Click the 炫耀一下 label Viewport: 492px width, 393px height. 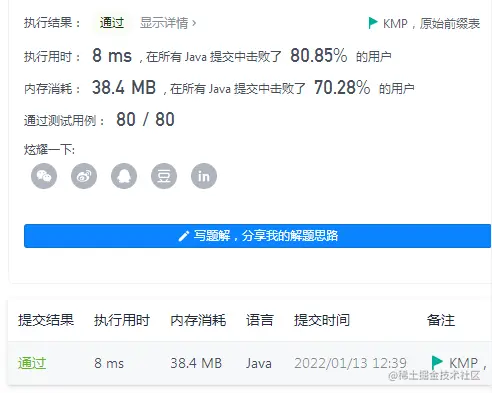click(49, 150)
